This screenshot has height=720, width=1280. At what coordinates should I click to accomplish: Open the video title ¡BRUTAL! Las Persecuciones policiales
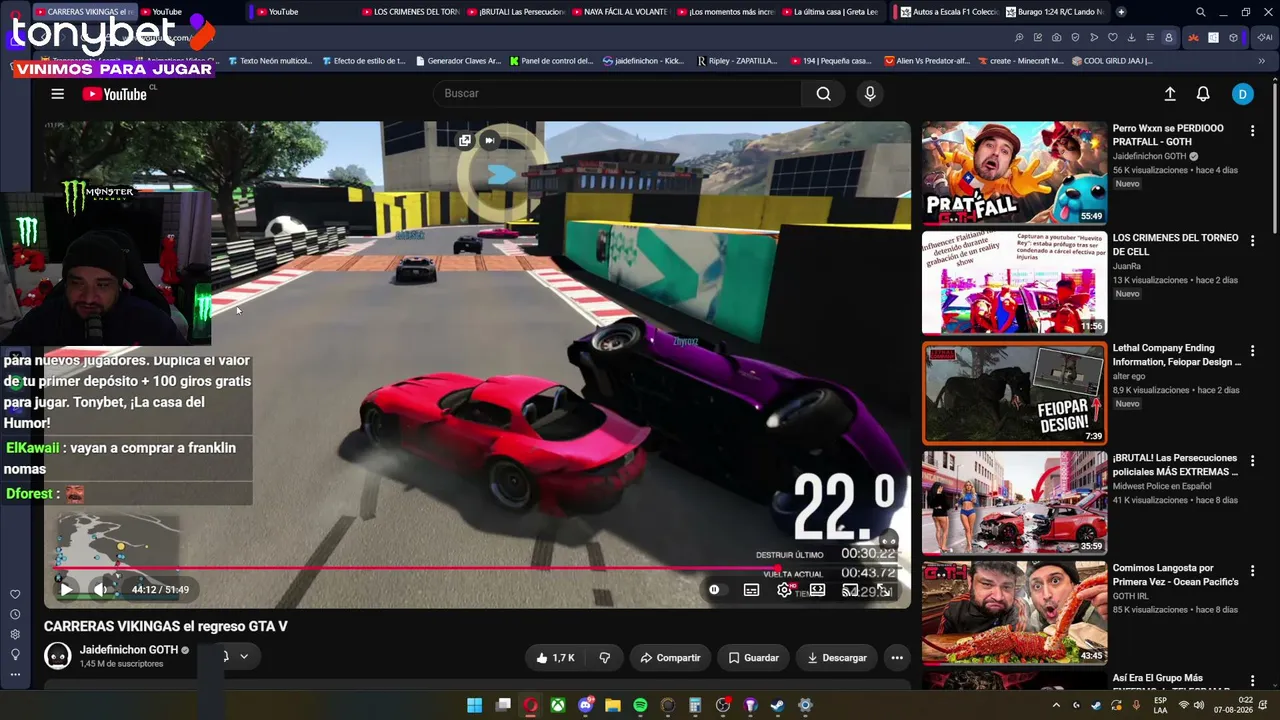pyautogui.click(x=1175, y=465)
